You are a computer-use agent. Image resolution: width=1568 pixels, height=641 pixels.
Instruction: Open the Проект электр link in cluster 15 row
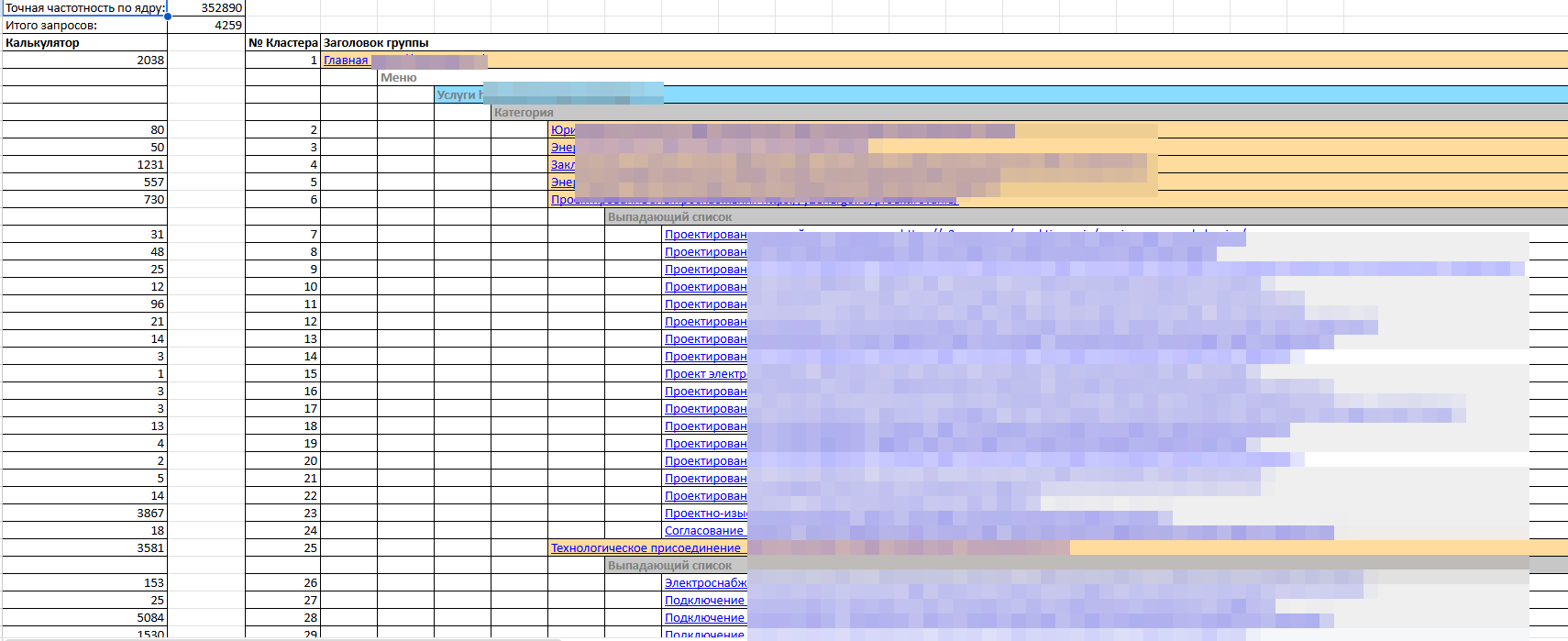[x=706, y=374]
